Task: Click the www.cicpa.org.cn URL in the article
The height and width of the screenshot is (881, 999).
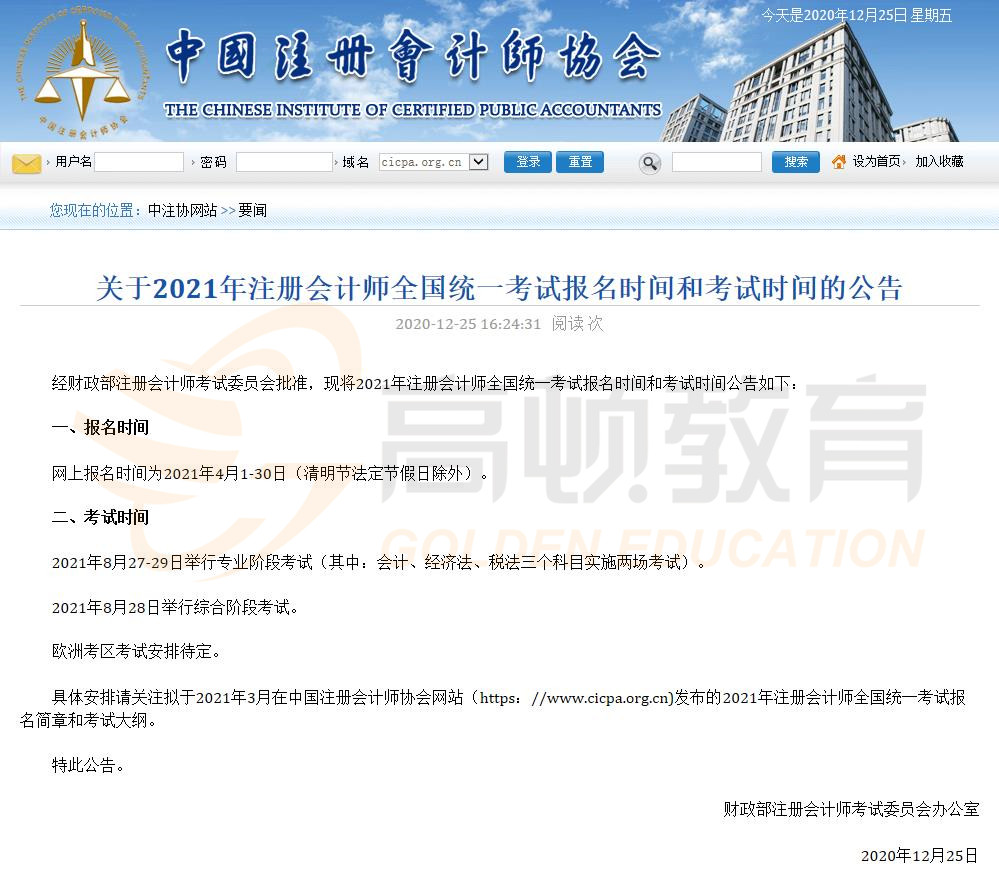Action: point(607,698)
